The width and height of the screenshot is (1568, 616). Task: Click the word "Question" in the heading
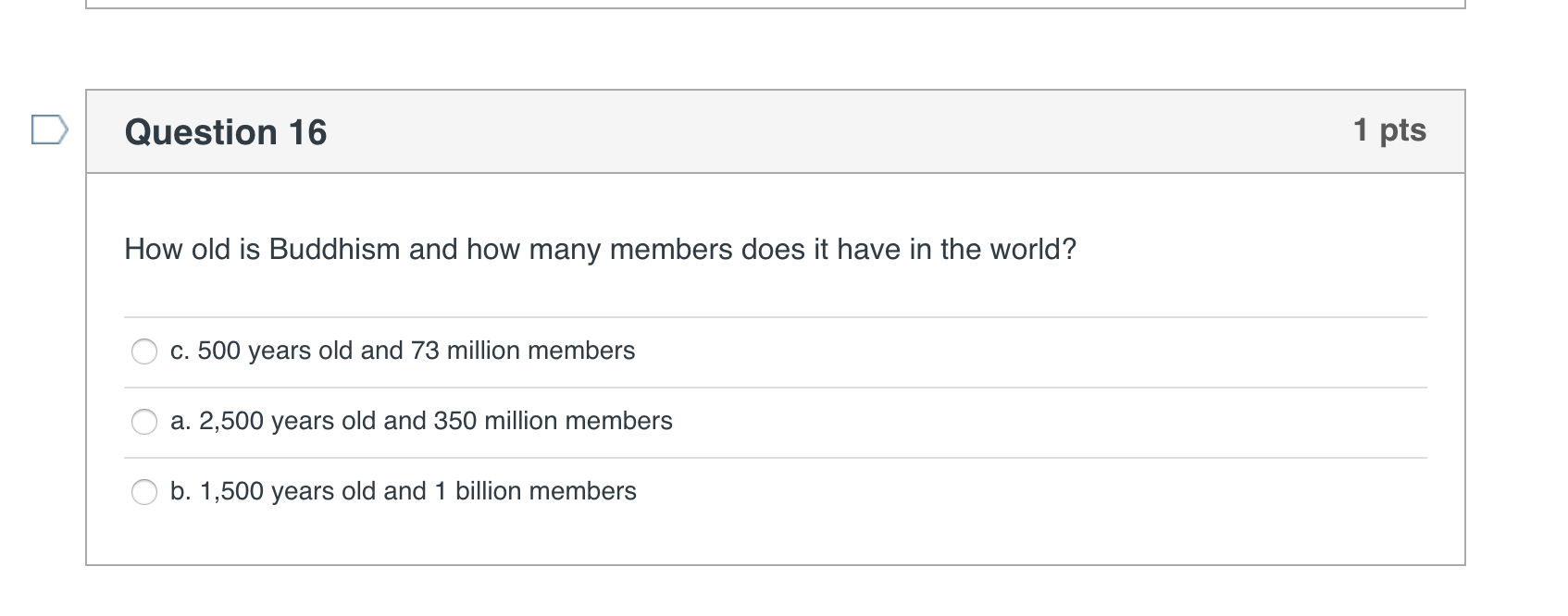coord(201,132)
